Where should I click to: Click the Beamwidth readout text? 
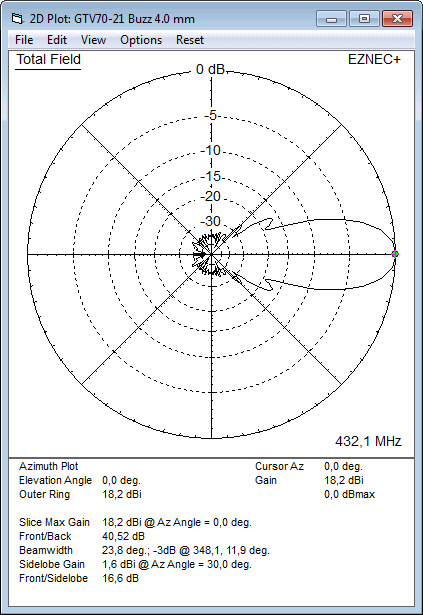[186, 550]
